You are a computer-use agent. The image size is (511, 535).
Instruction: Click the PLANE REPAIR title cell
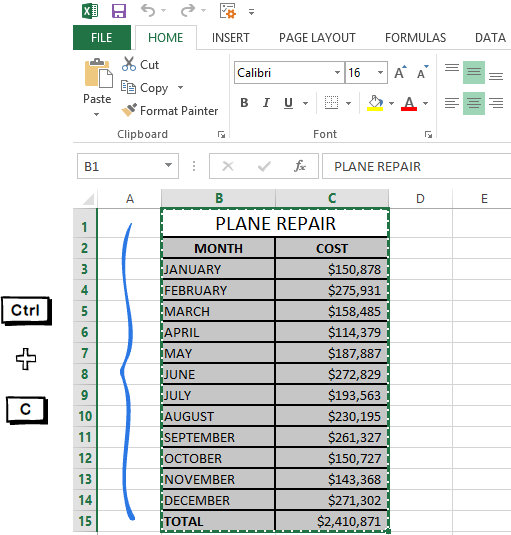(275, 223)
